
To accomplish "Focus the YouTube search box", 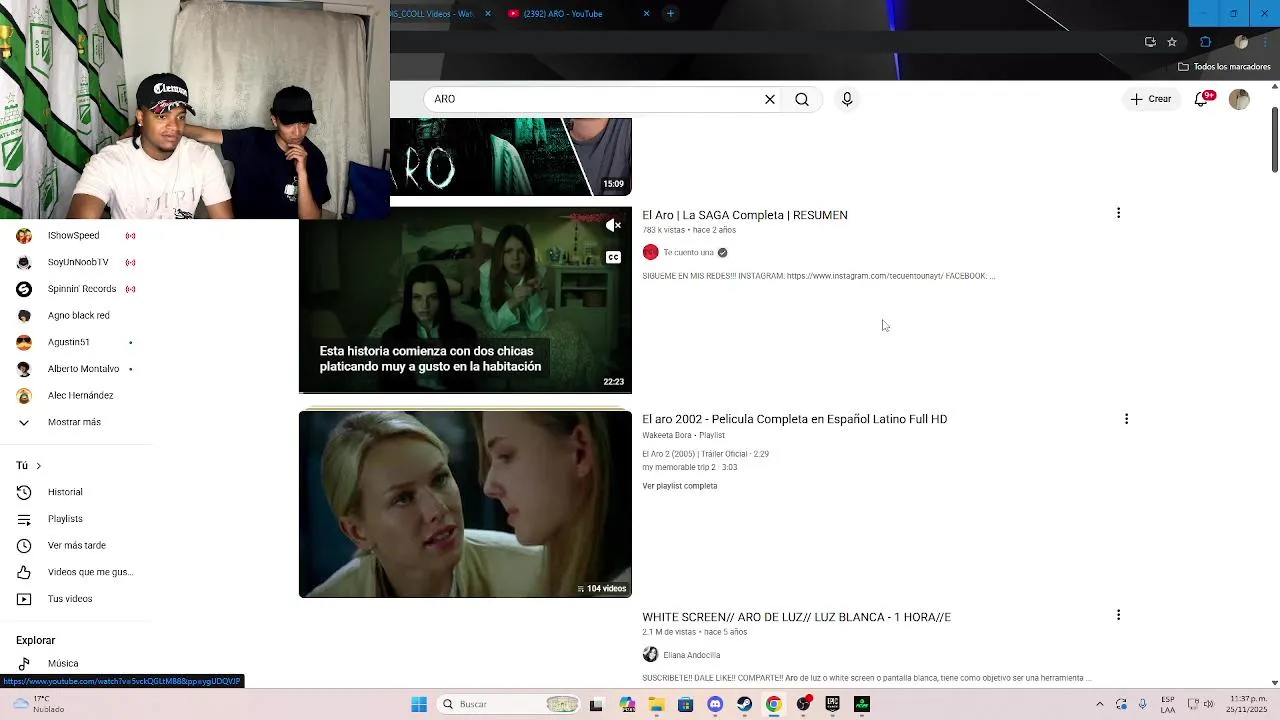I will tap(592, 99).
